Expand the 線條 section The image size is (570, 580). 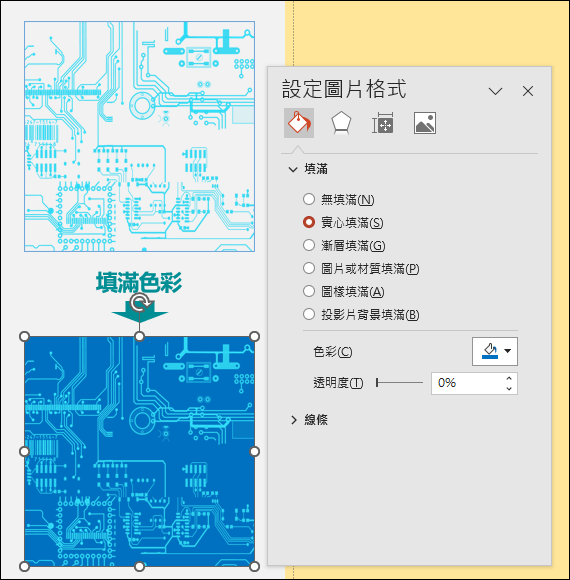point(294,420)
